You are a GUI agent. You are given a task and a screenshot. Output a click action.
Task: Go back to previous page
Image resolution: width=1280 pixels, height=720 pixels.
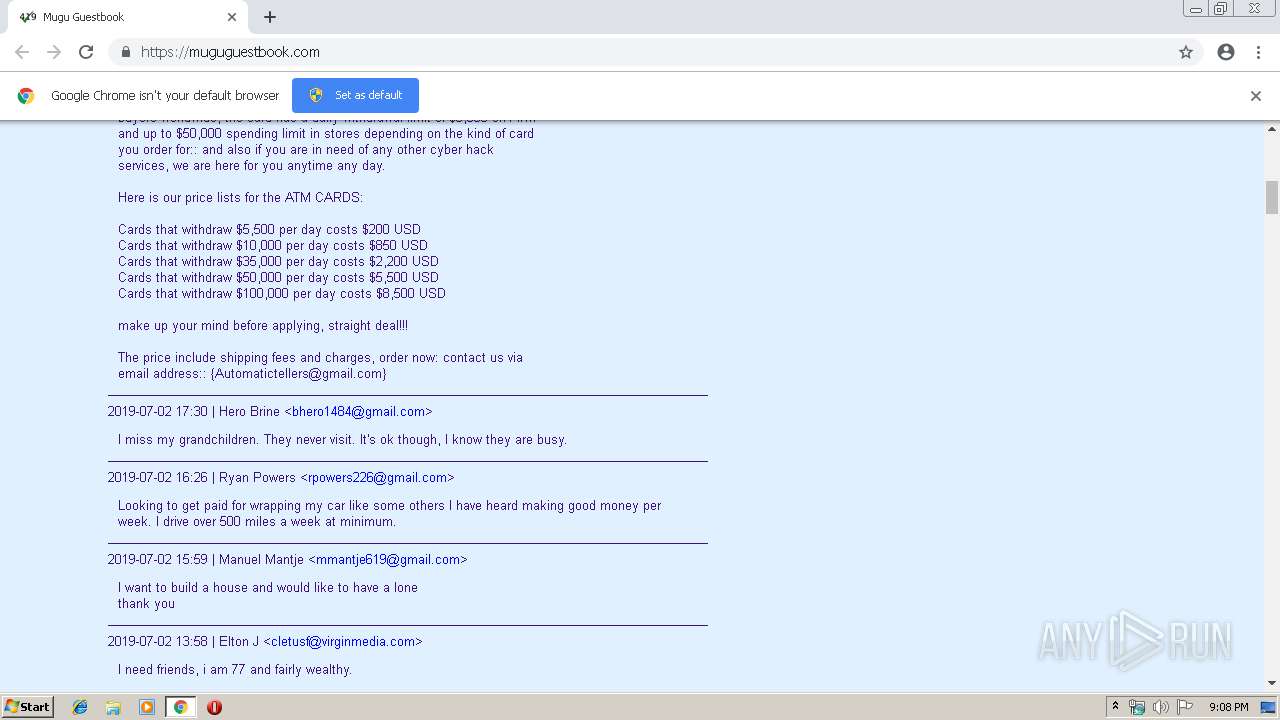[x=22, y=52]
